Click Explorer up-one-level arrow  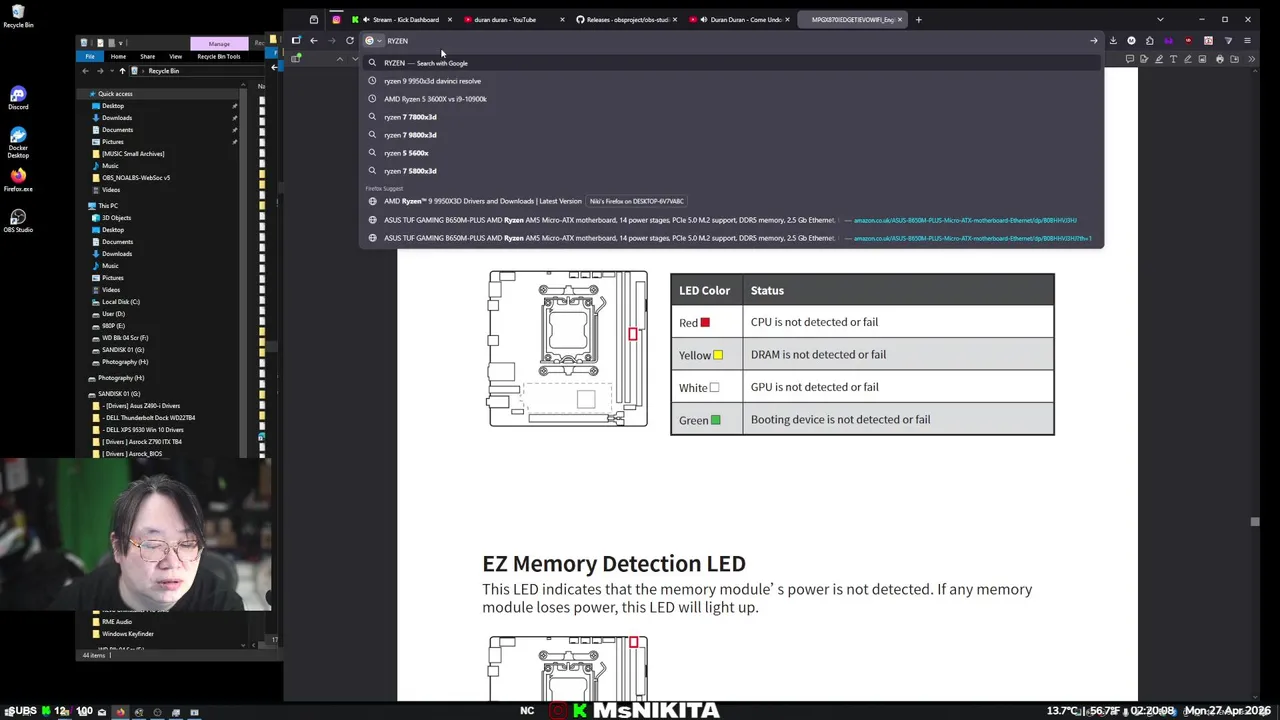tap(122, 71)
